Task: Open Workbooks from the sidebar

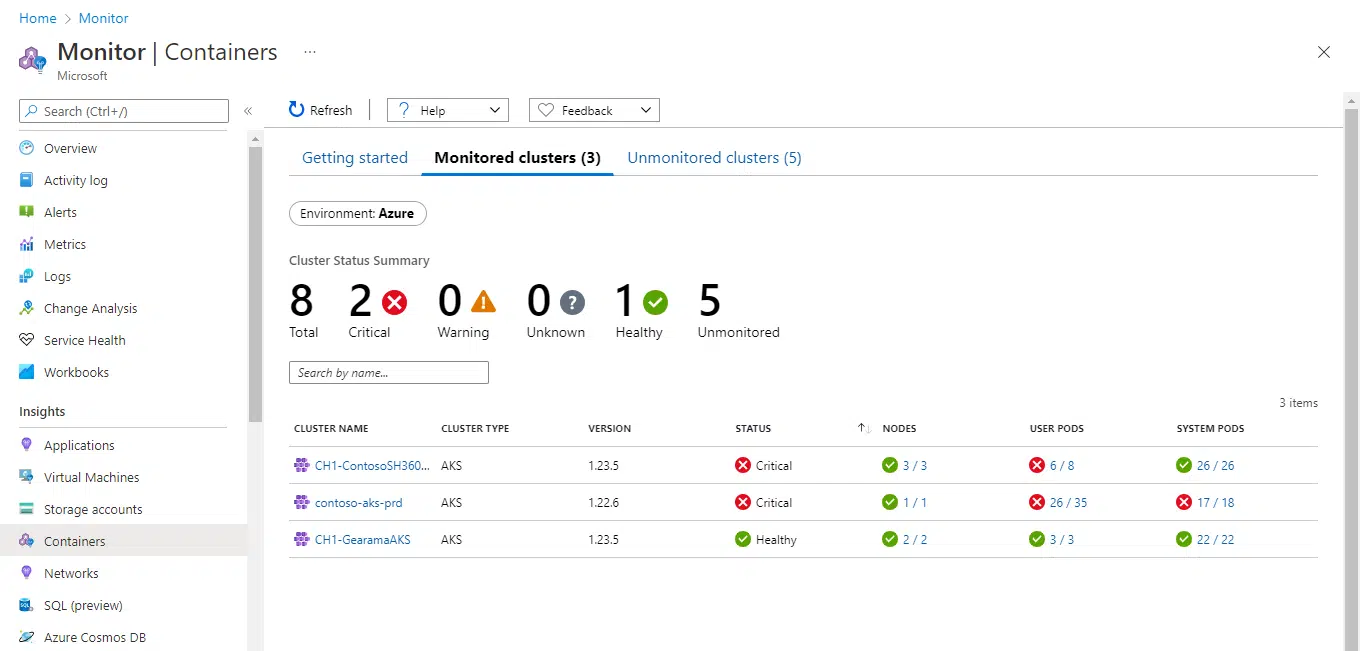Action: (76, 372)
